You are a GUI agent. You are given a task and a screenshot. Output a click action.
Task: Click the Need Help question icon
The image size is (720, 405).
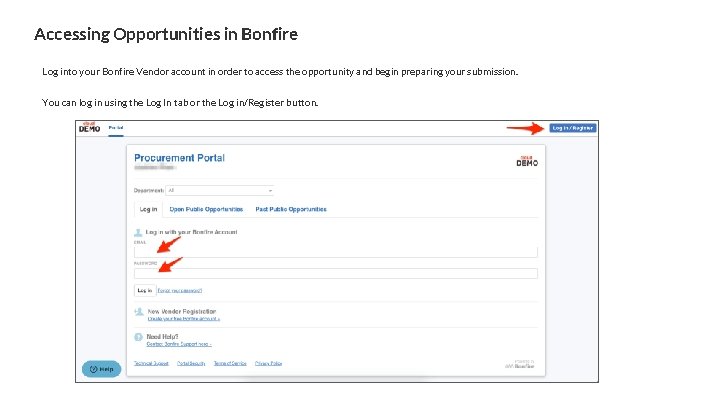139,338
